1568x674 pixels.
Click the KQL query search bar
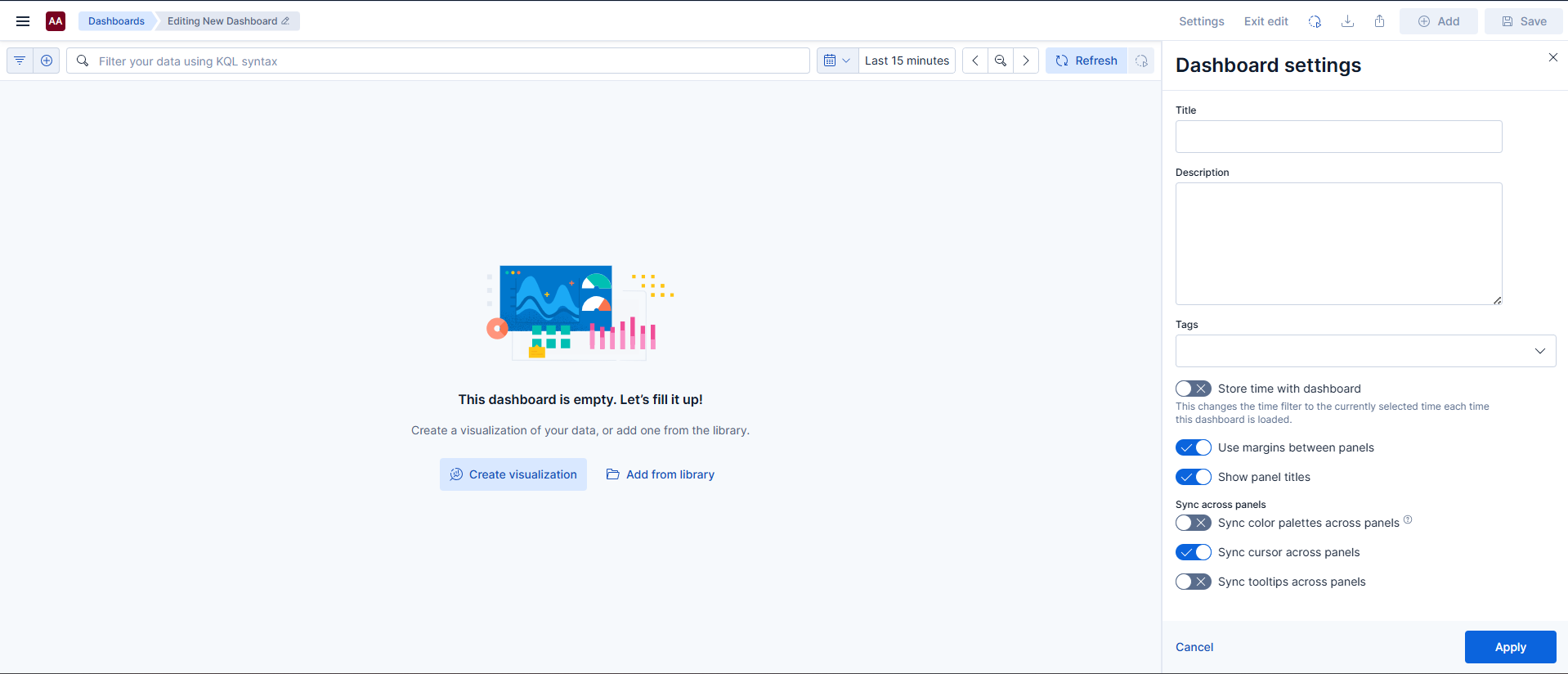tap(438, 61)
